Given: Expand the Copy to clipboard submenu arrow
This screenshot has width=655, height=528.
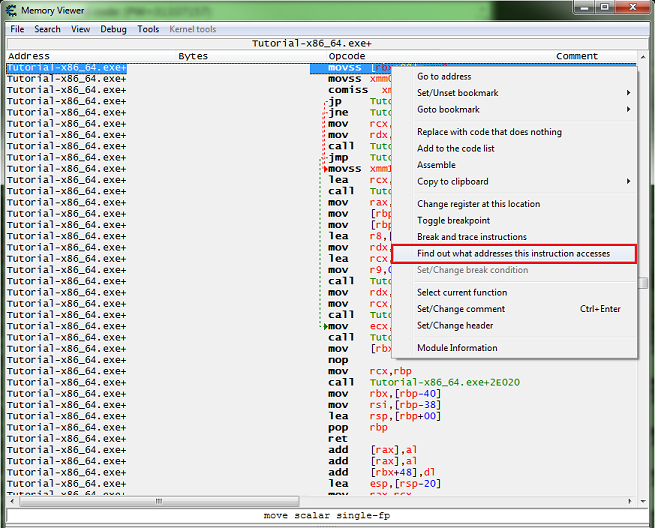Looking at the screenshot, I should (x=628, y=181).
